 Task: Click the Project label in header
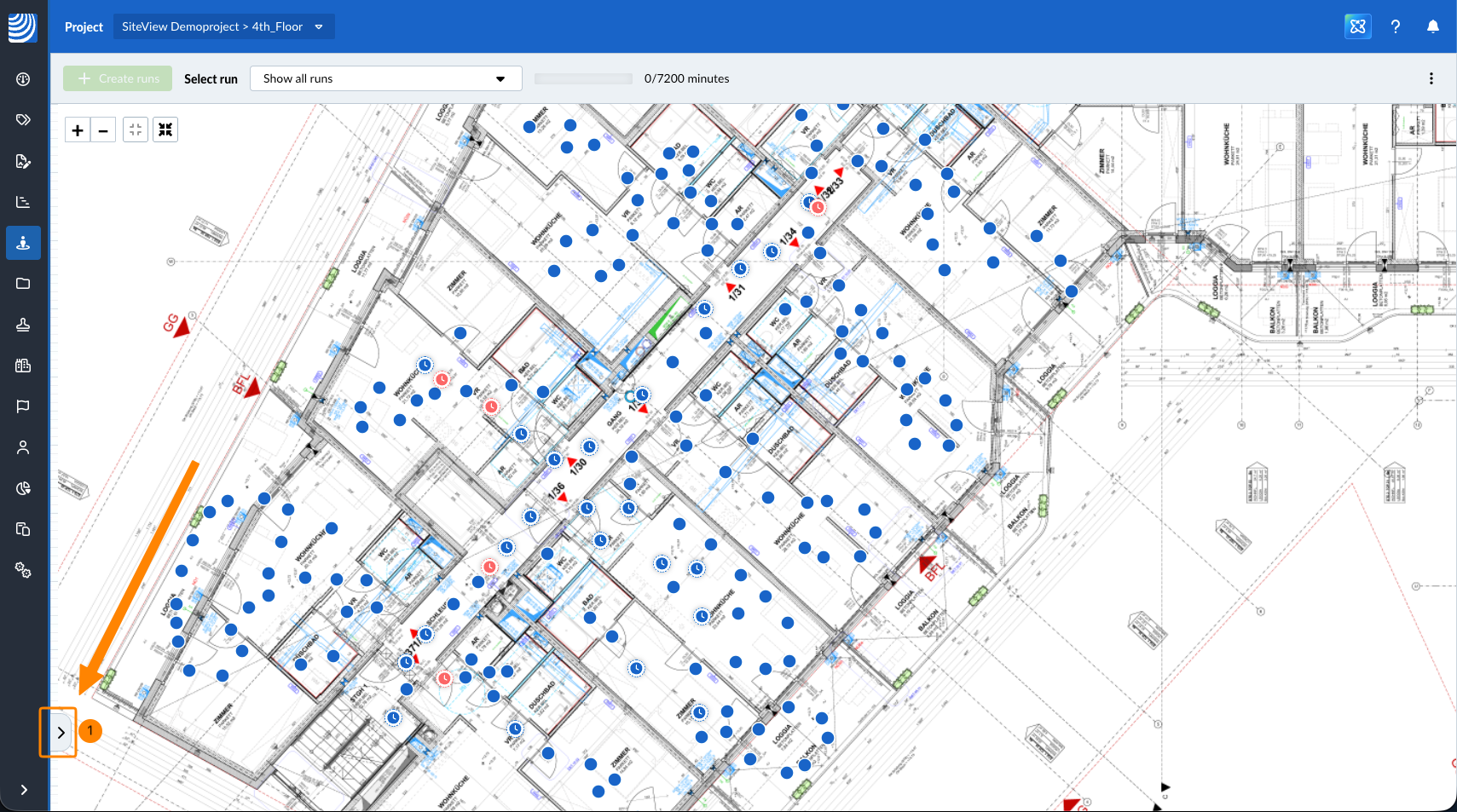click(84, 27)
